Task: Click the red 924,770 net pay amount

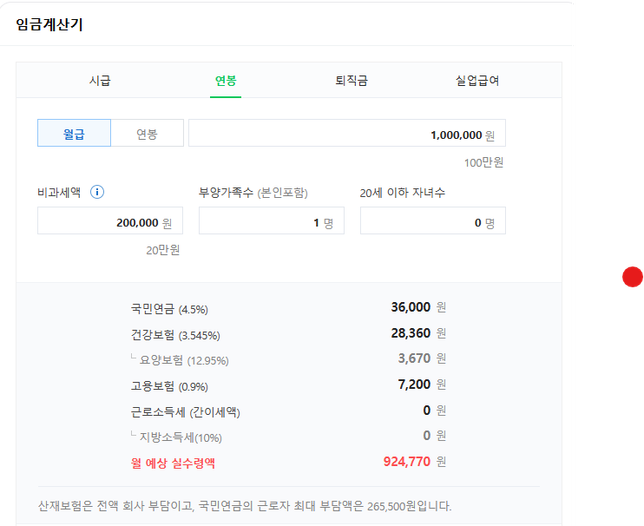Action: pyautogui.click(x=407, y=462)
